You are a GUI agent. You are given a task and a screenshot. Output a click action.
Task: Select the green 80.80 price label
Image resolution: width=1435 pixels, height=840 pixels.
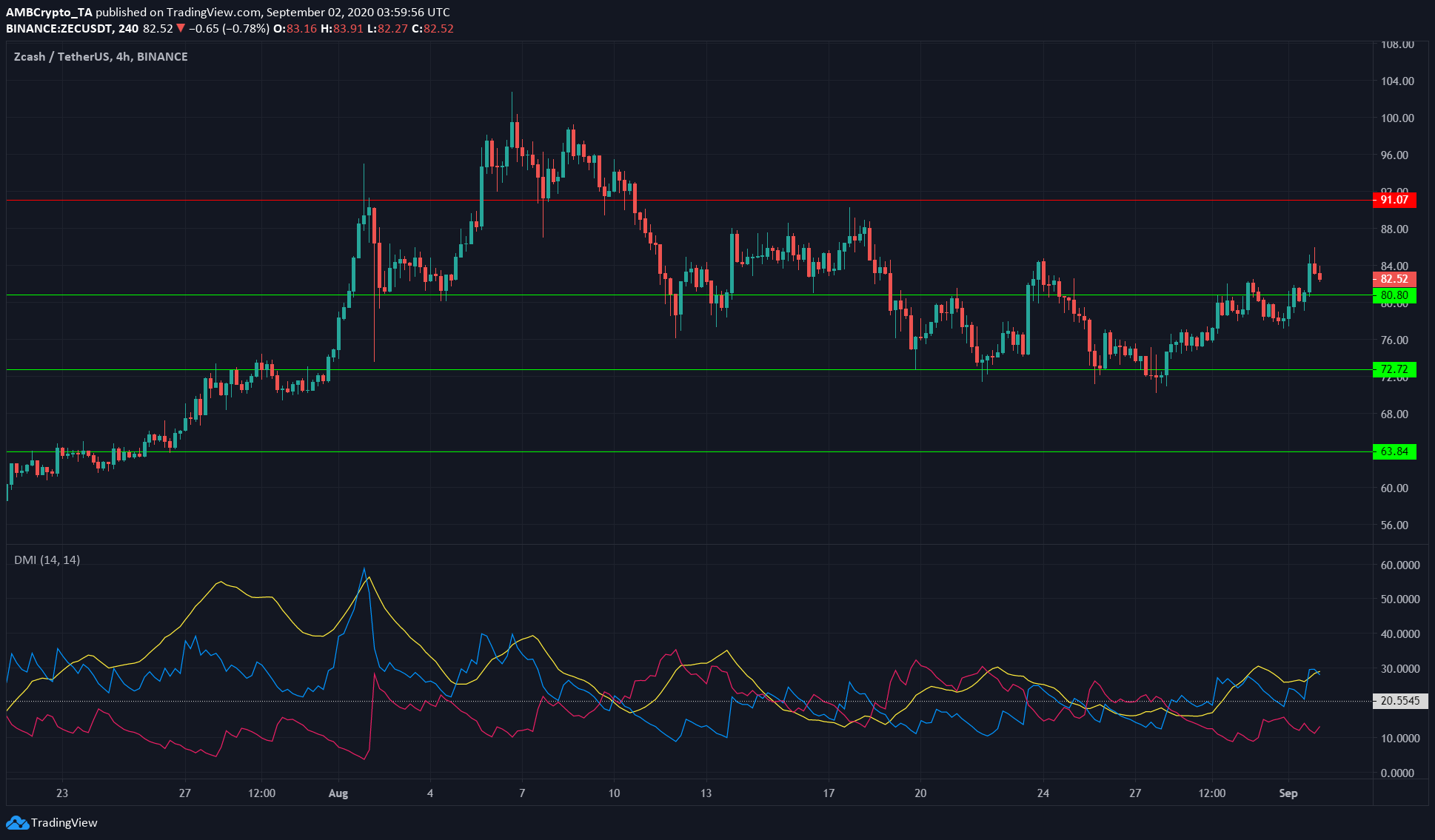click(1394, 295)
